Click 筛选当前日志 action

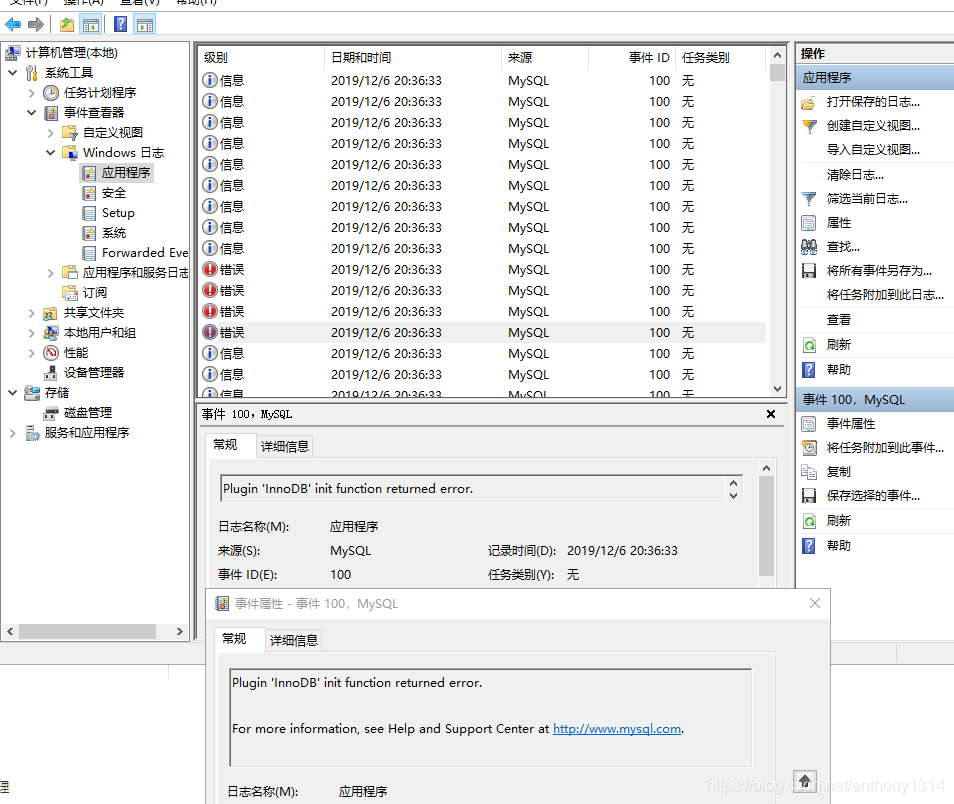(x=866, y=199)
